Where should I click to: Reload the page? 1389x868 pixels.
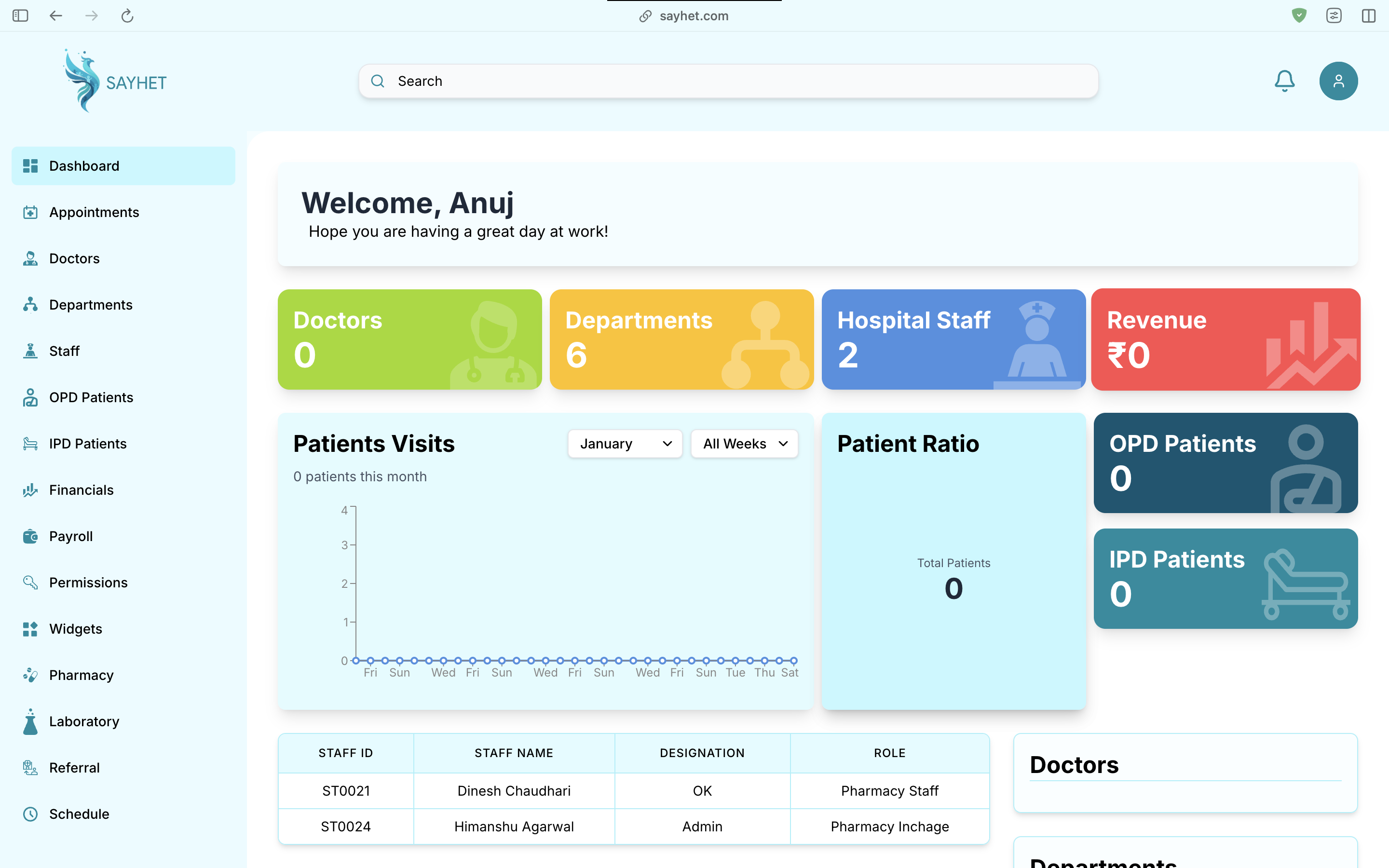(x=127, y=15)
